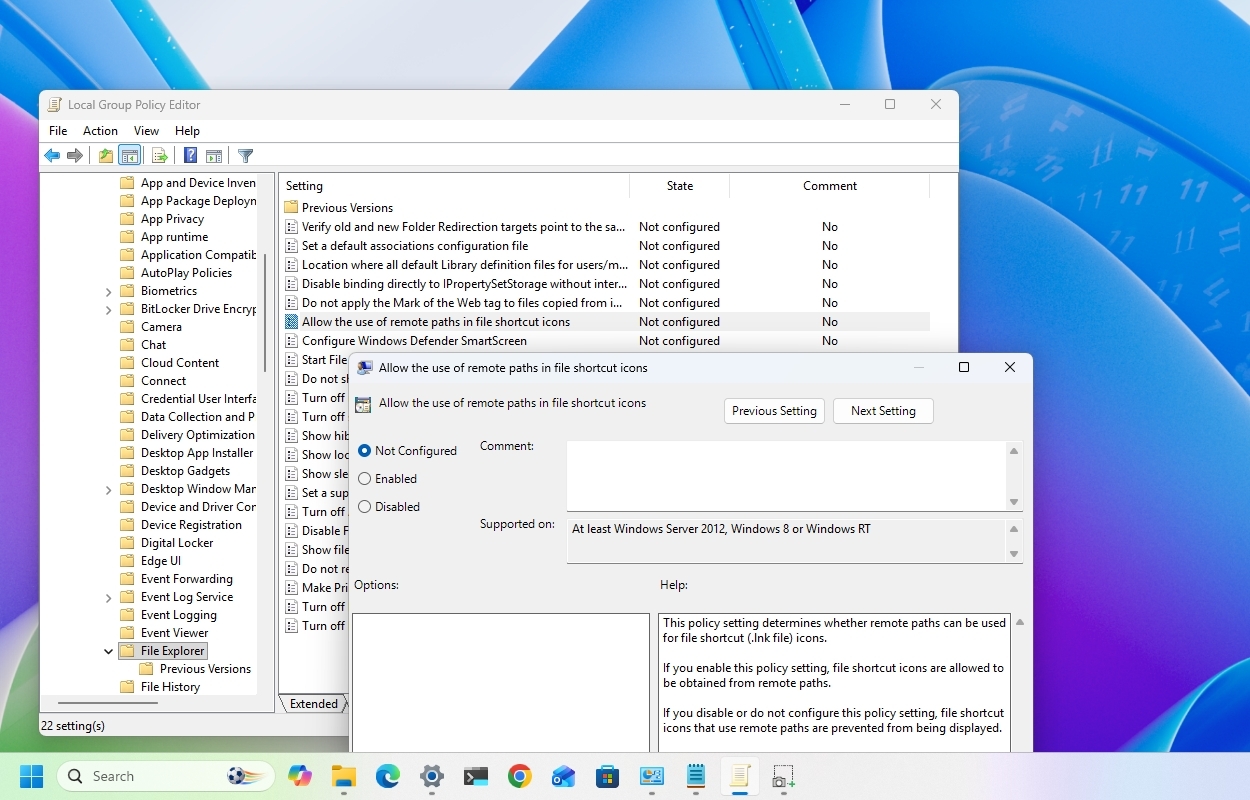Open Microsoft Store from the taskbar
1250x800 pixels.
607,776
